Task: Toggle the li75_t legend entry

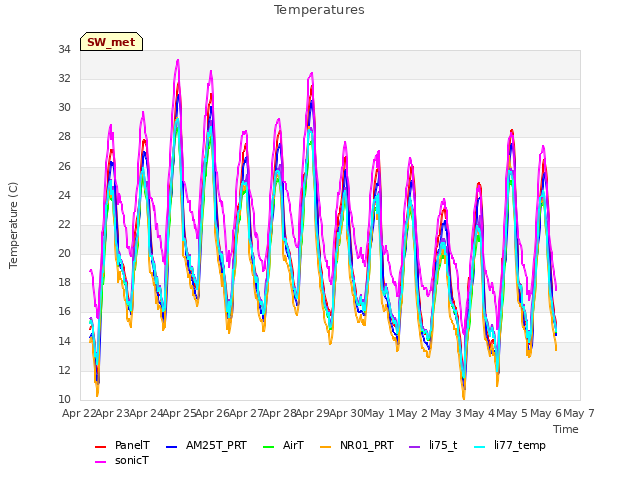Action: click(x=433, y=445)
